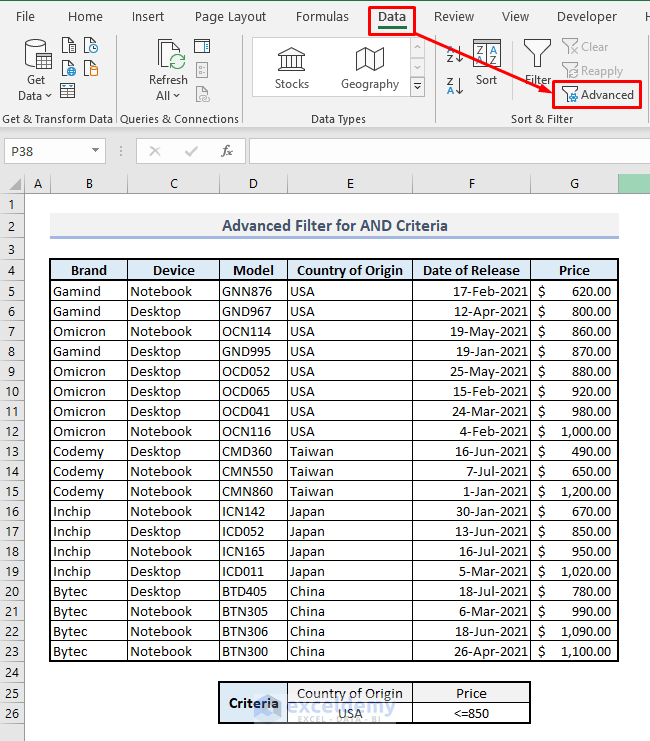Screen dimensions: 650x741
Task: Click the connection Properties icon
Action: (x=202, y=70)
